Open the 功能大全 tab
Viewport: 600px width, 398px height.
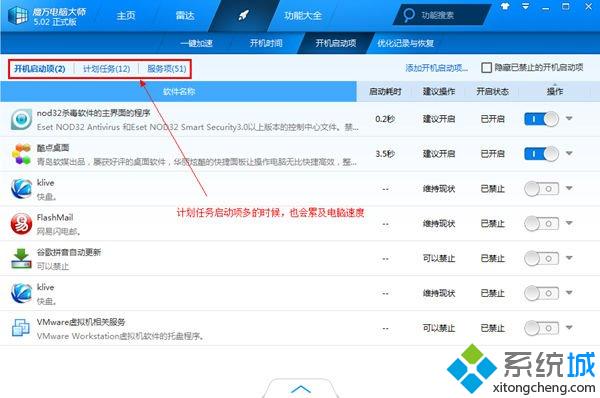[303, 16]
